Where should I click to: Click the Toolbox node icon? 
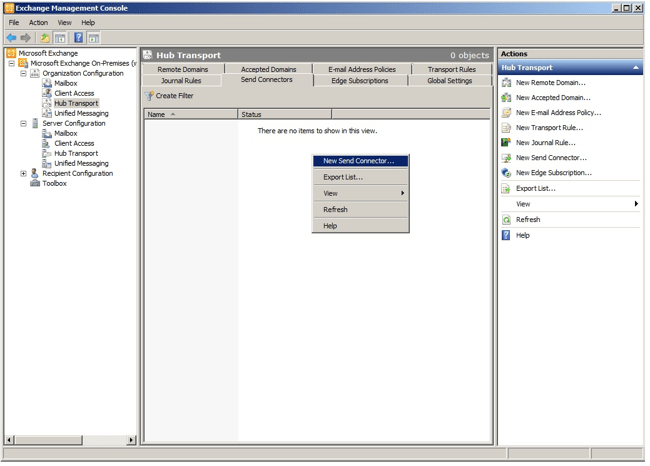click(35, 183)
